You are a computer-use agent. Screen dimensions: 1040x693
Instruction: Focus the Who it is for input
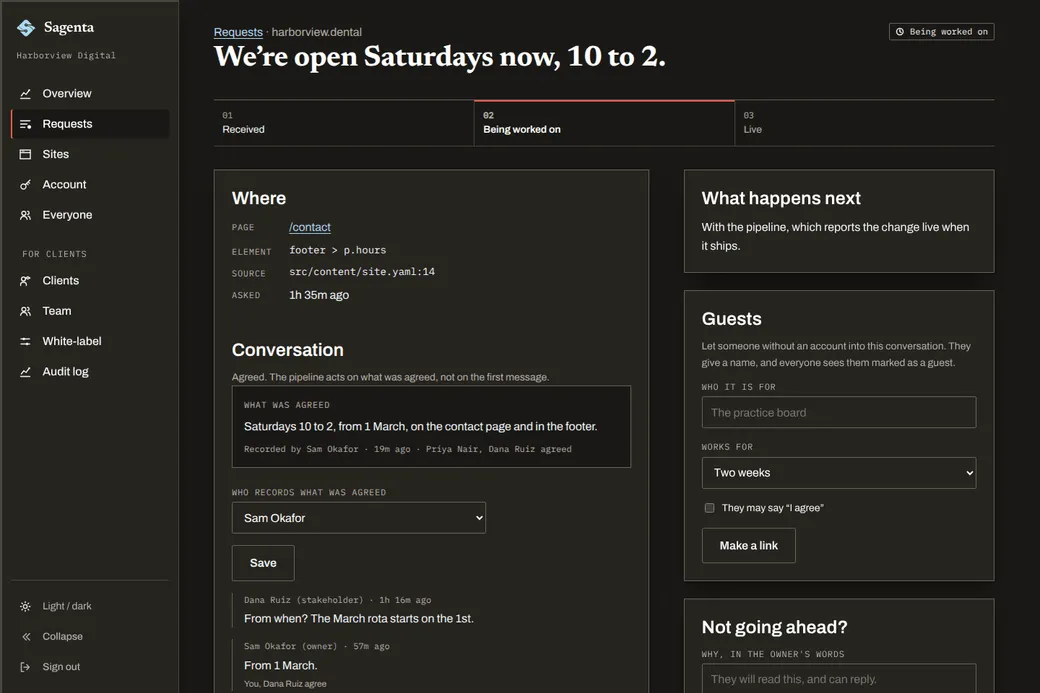click(x=839, y=412)
